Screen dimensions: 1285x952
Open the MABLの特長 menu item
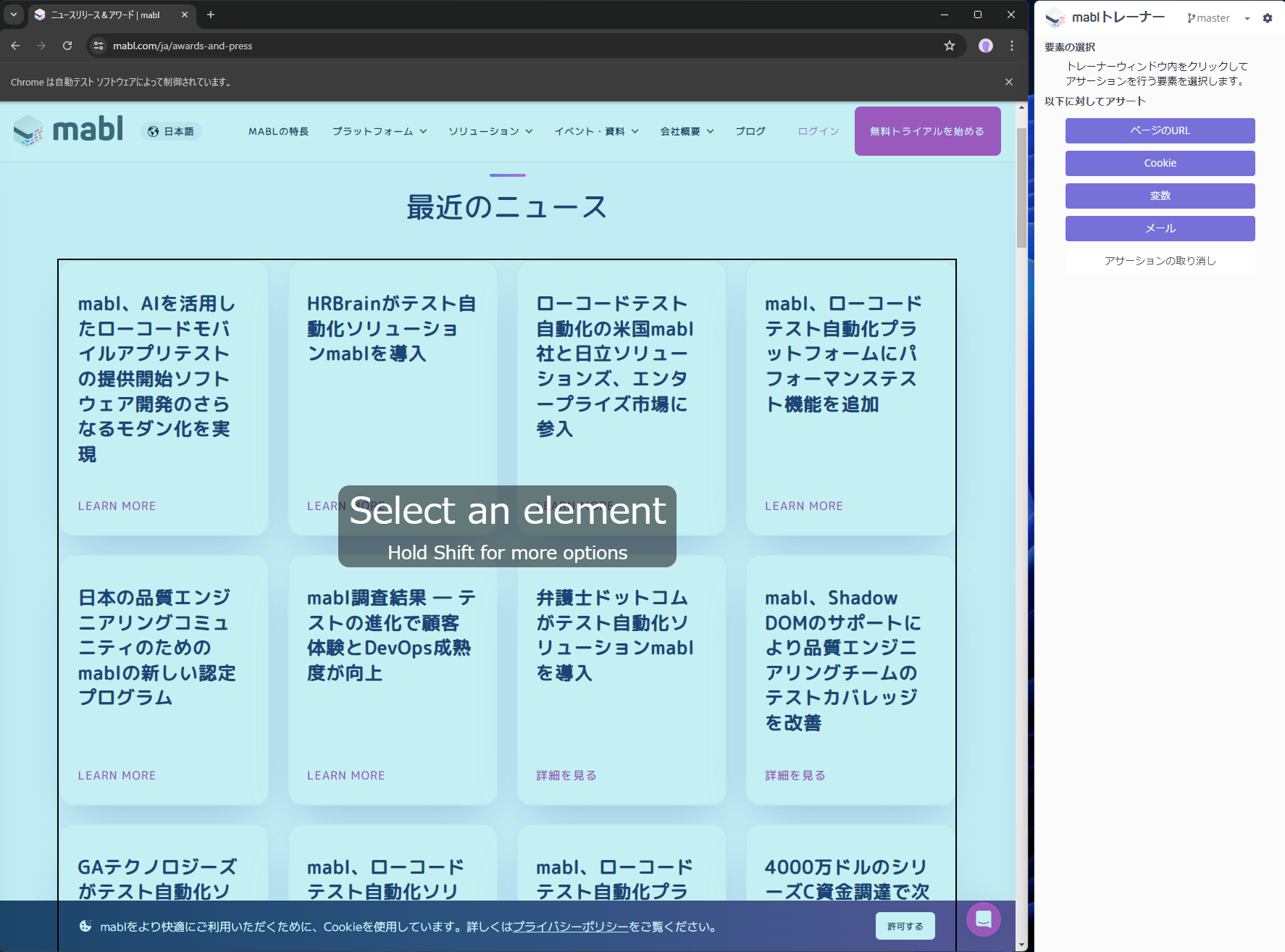point(278,131)
